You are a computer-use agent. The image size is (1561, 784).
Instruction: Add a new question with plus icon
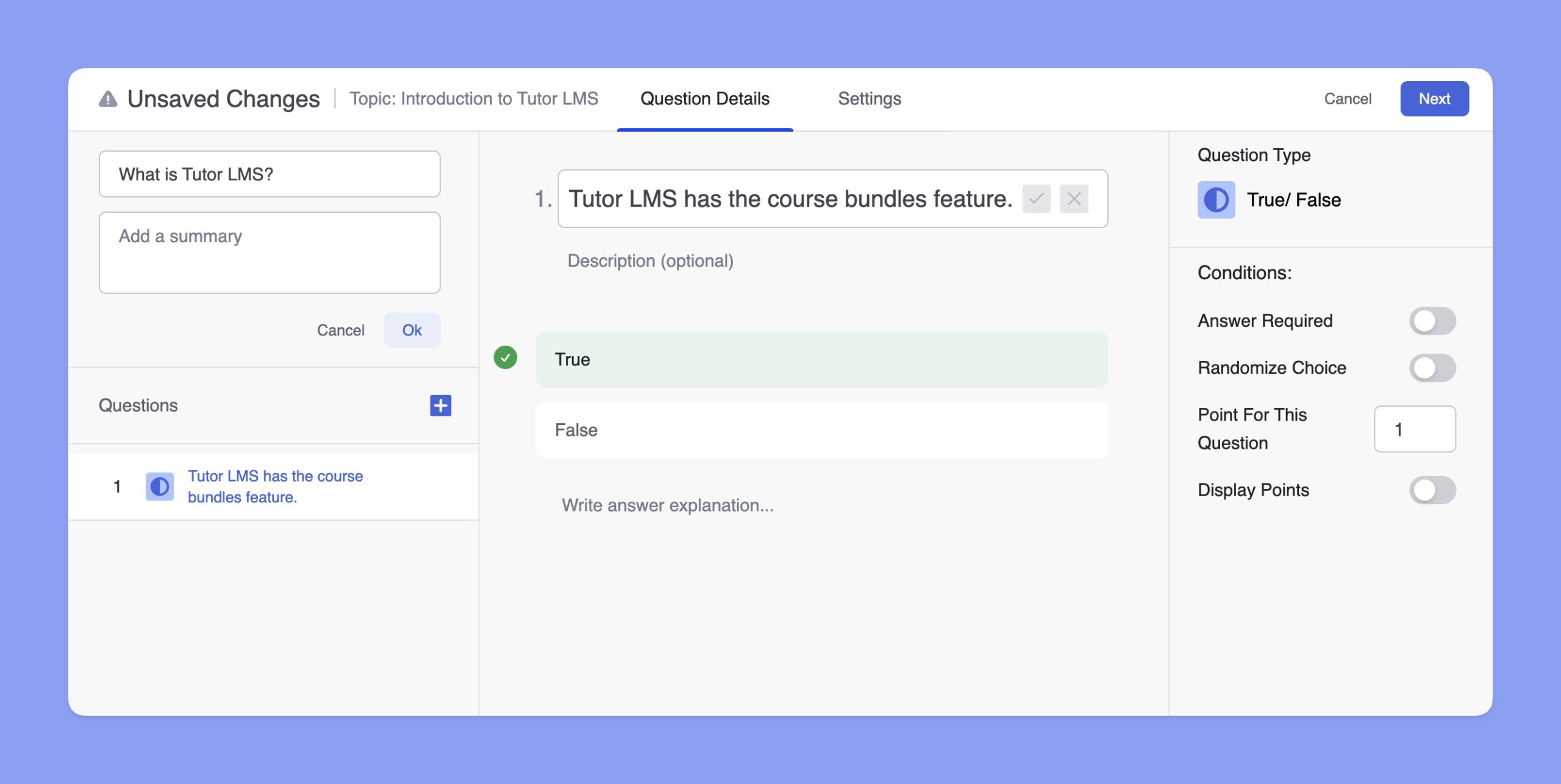coord(440,405)
